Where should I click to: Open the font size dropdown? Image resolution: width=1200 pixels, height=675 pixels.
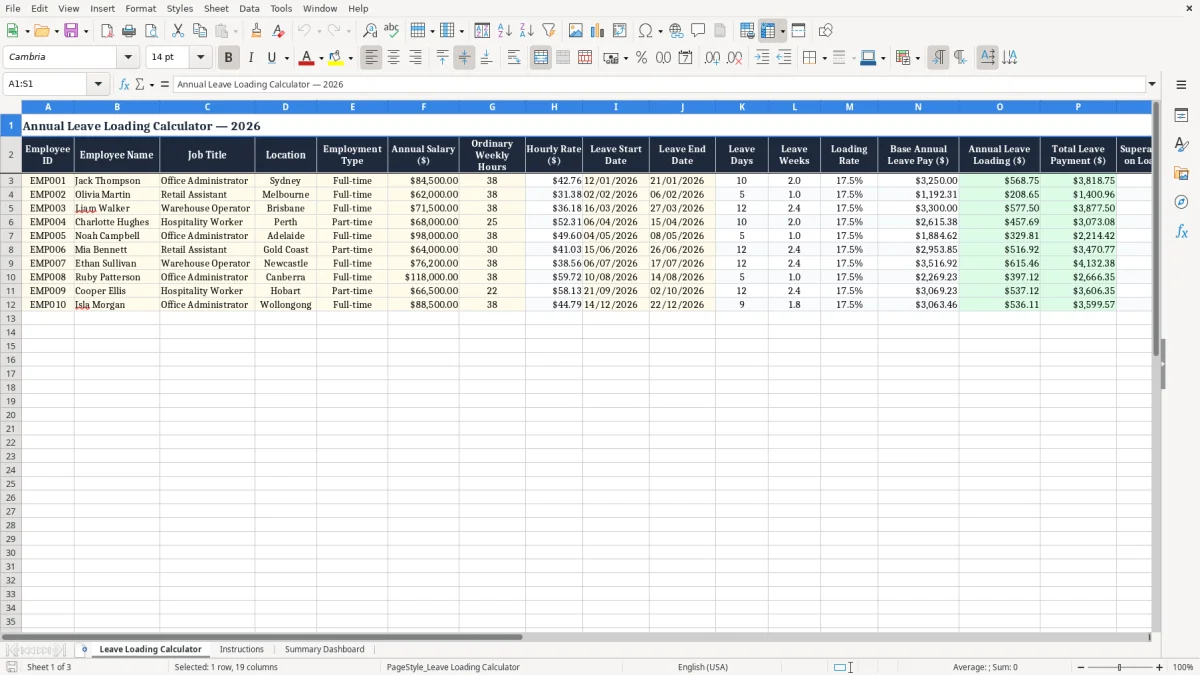click(200, 57)
